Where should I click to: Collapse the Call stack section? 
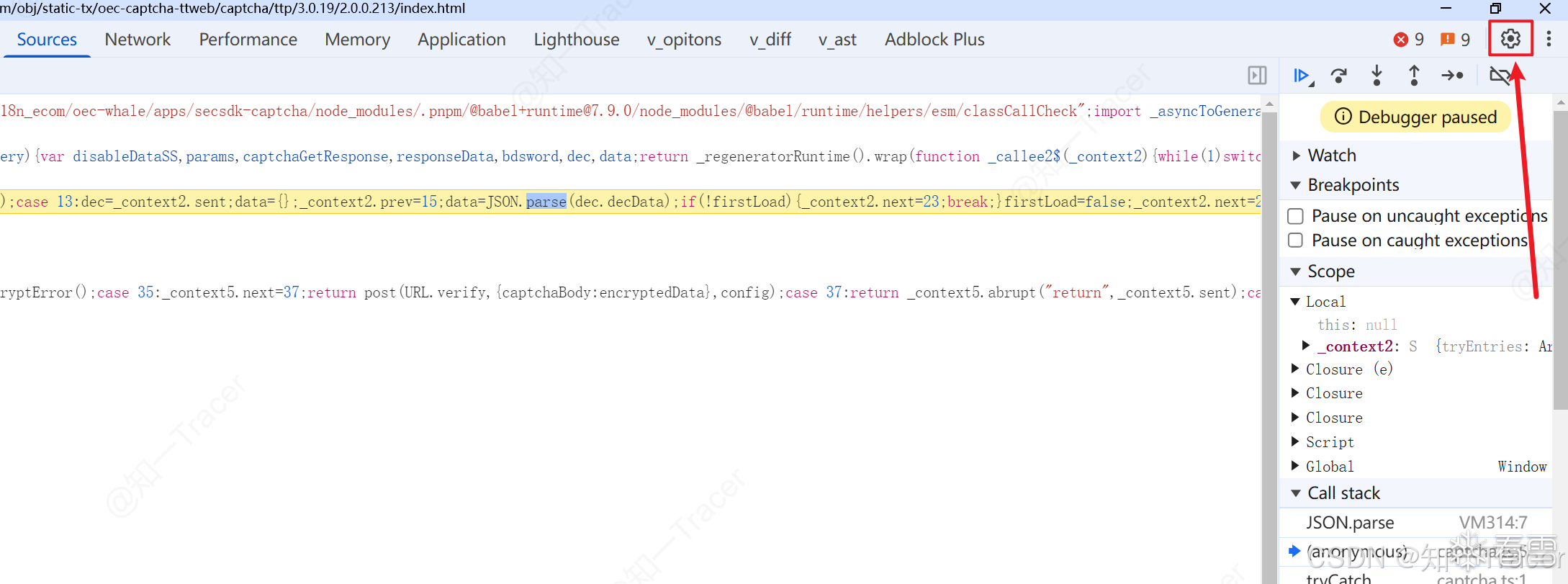point(1296,493)
